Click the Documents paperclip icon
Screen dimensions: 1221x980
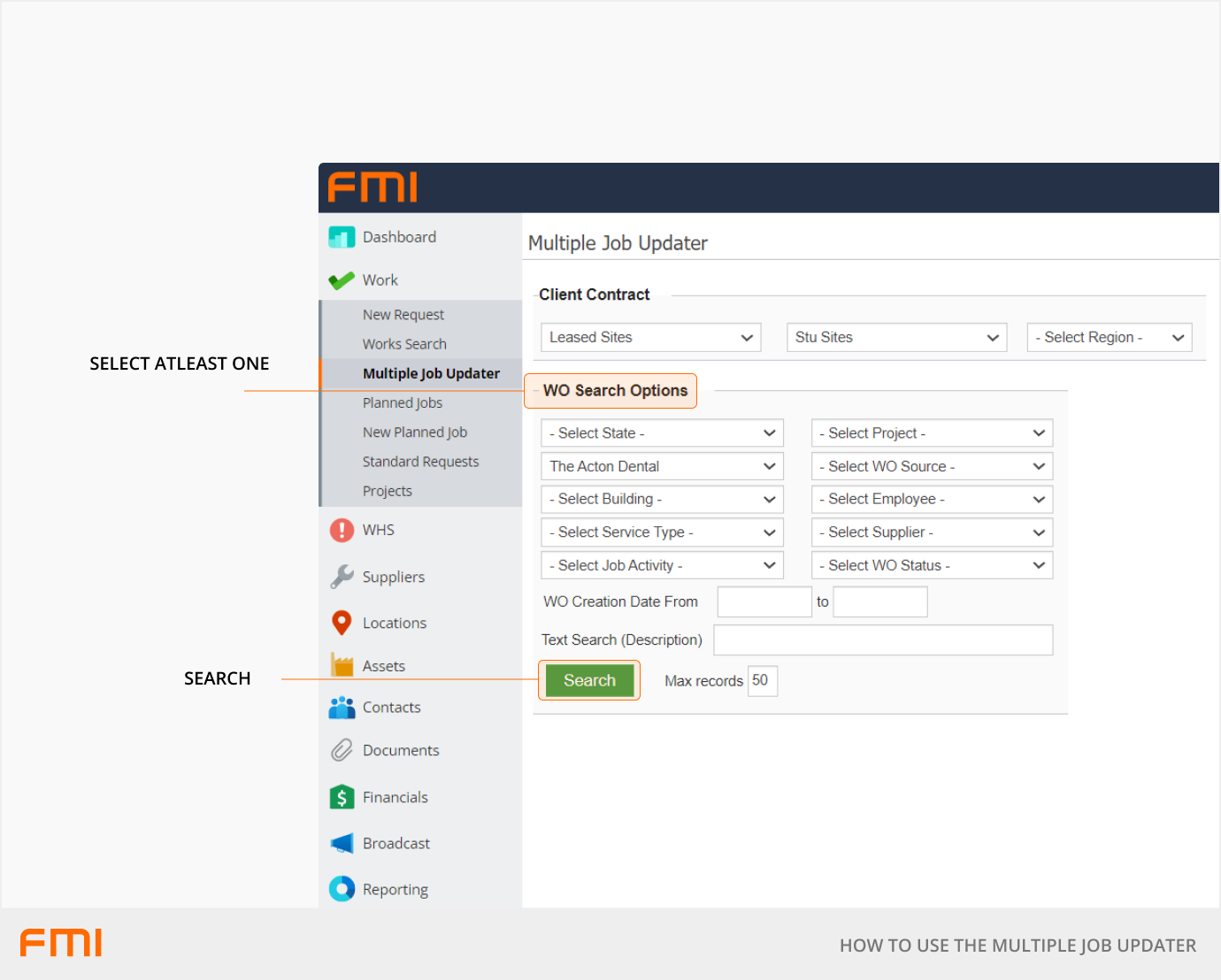tap(342, 750)
